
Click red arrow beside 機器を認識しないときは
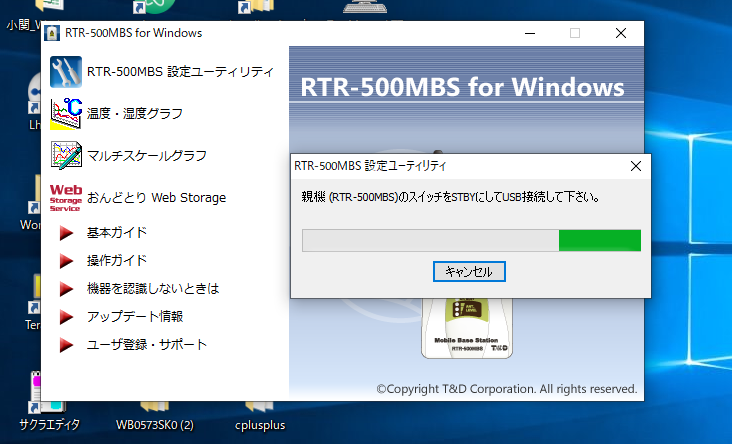click(66, 289)
